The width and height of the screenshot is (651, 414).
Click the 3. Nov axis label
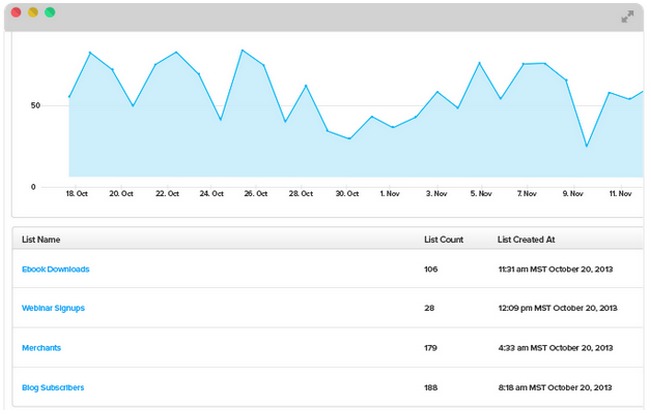(x=437, y=194)
